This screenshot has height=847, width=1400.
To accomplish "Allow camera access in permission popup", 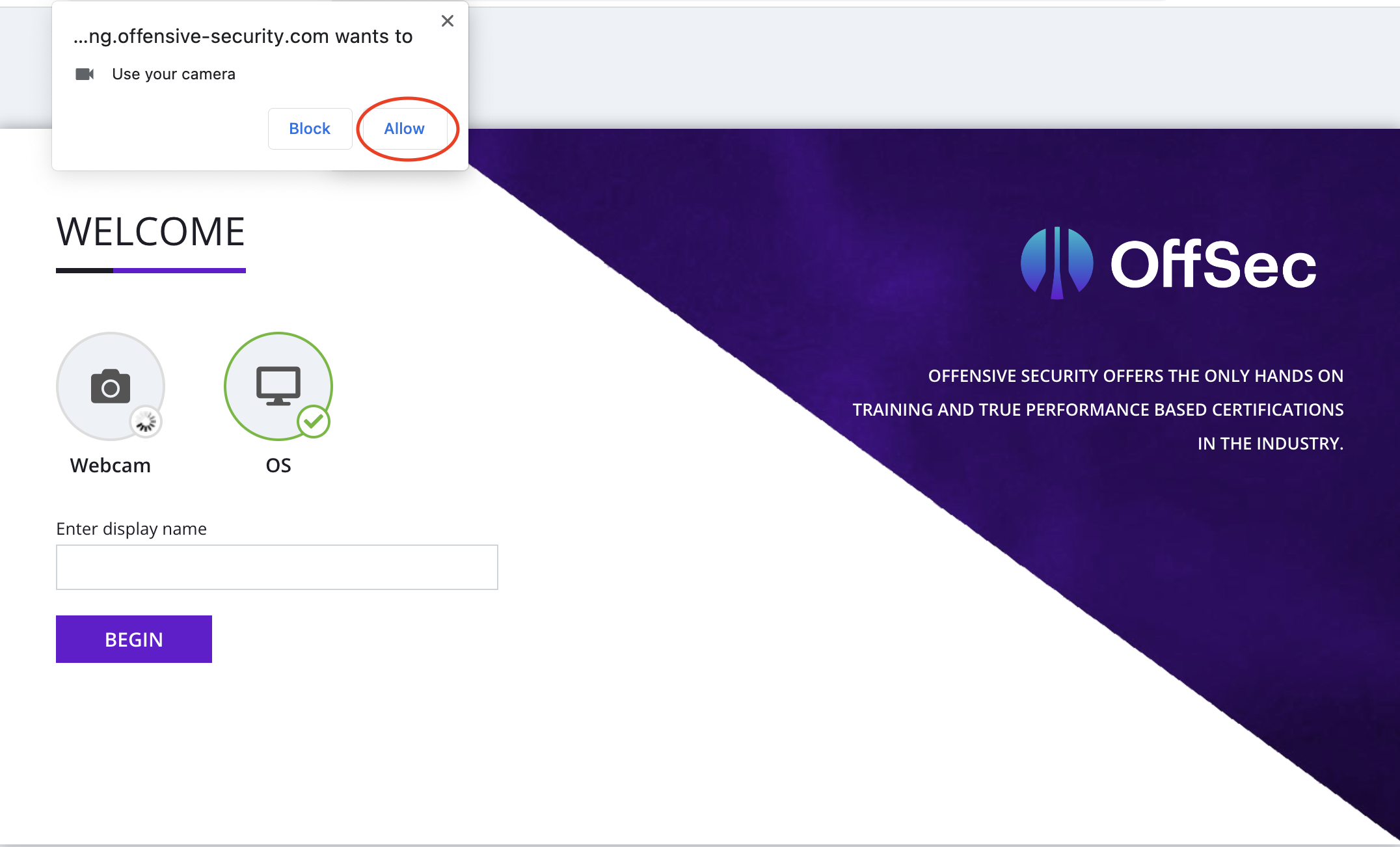I will tap(404, 129).
